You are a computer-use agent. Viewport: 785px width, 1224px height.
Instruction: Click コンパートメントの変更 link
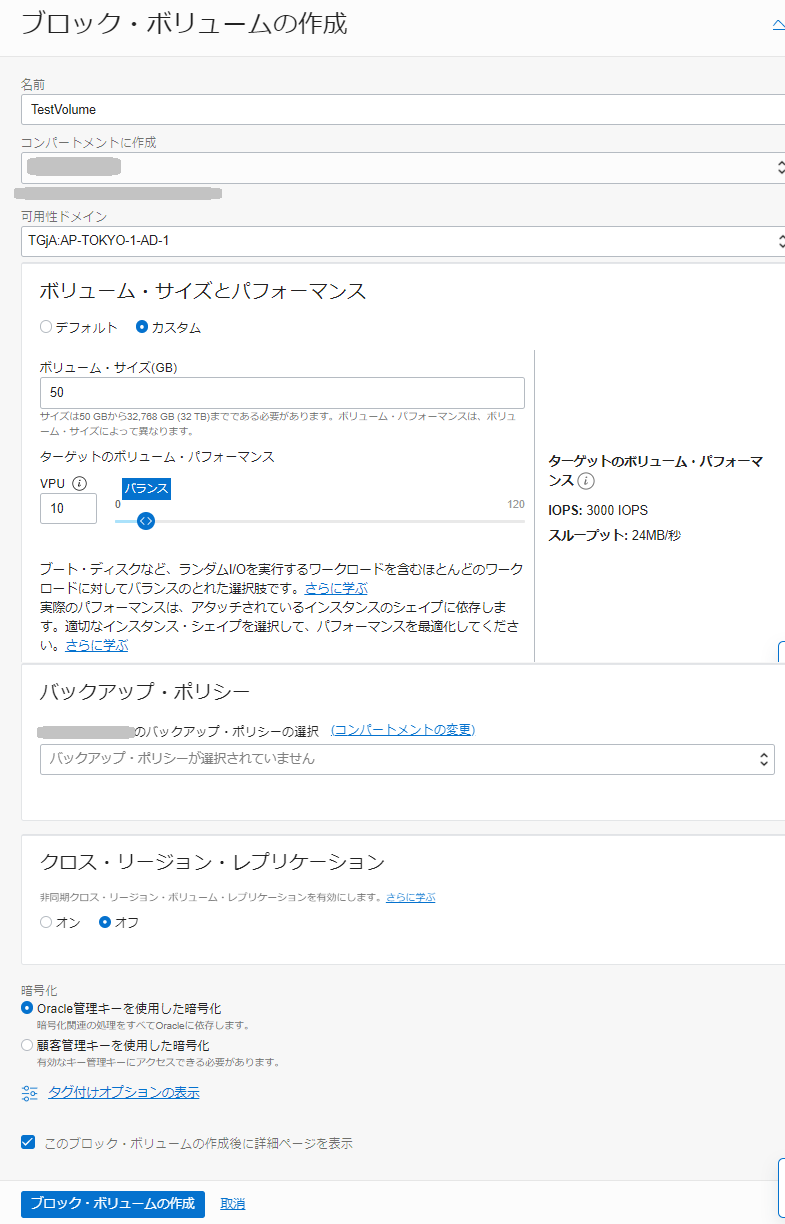click(402, 730)
